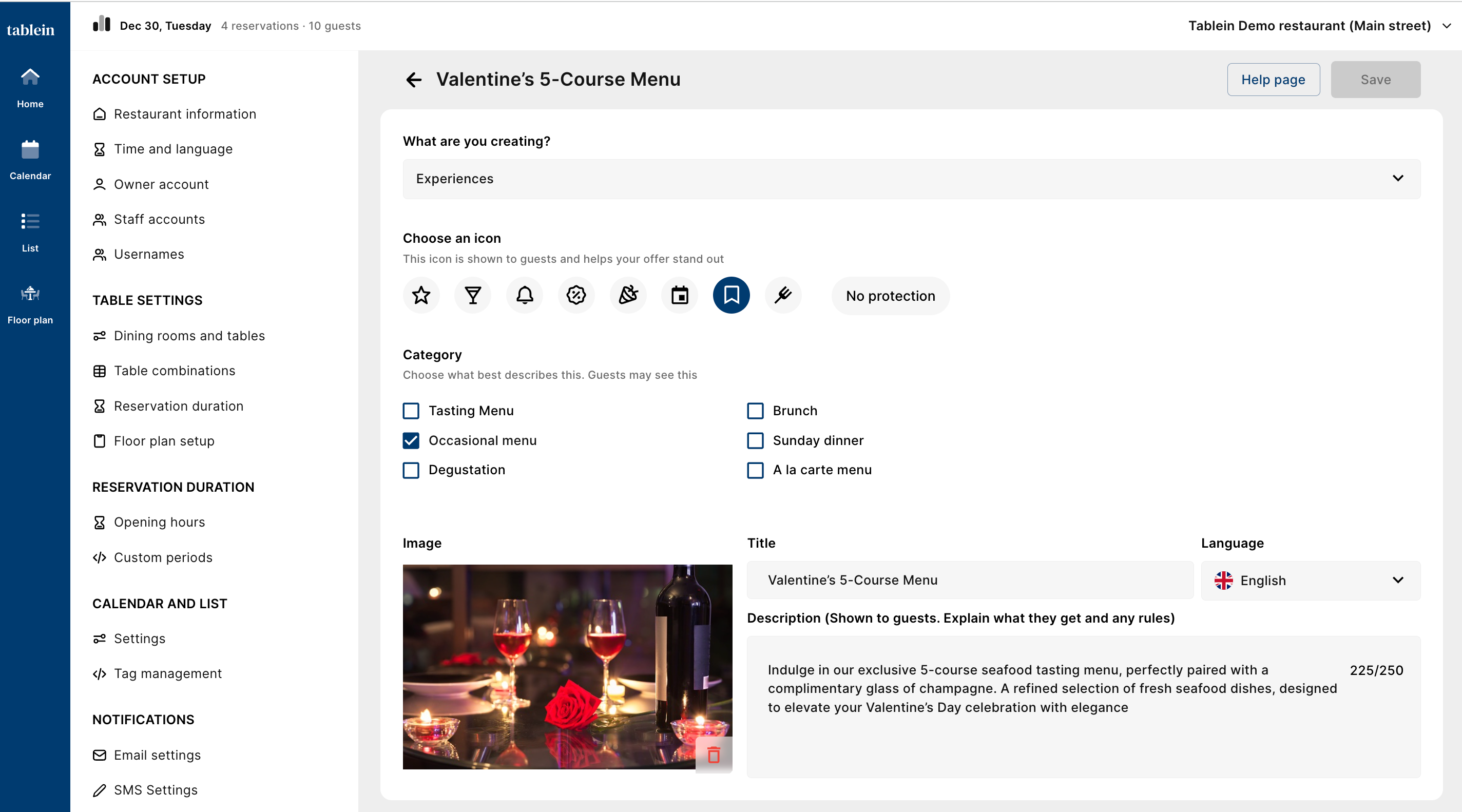Screen dimensions: 1462x812
Task: Click the back arrow beside the menu title
Action: click(x=414, y=80)
